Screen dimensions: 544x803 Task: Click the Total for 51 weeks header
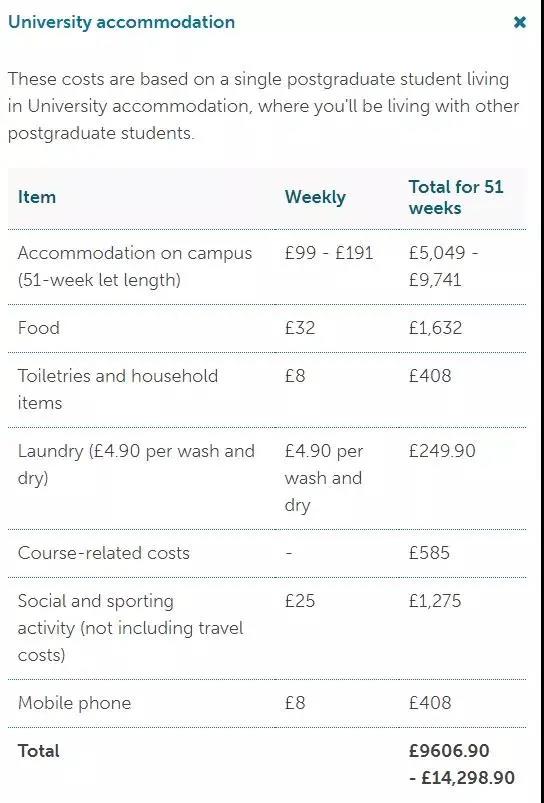(456, 197)
